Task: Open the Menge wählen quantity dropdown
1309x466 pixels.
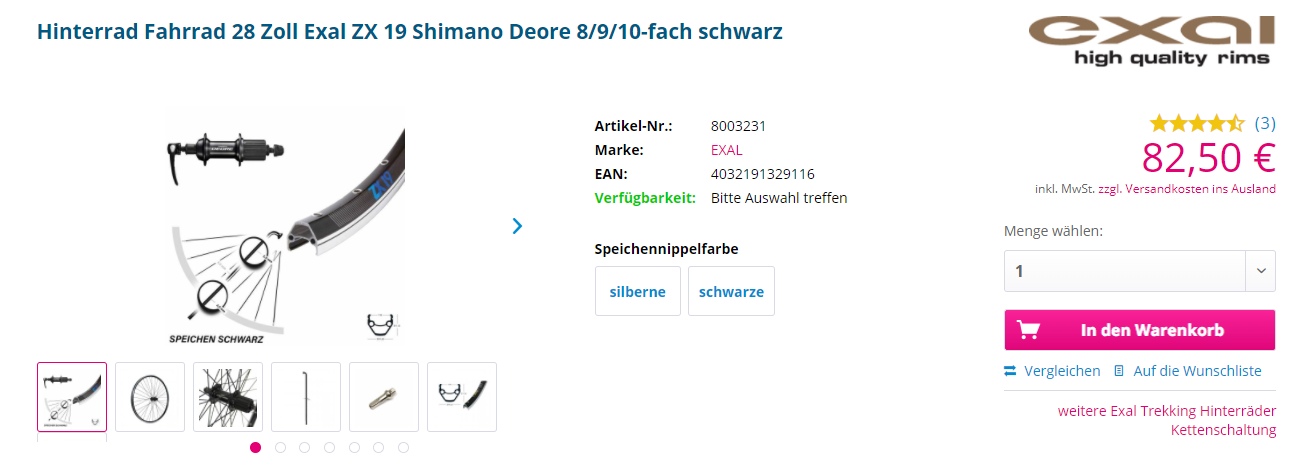Action: 1140,271
